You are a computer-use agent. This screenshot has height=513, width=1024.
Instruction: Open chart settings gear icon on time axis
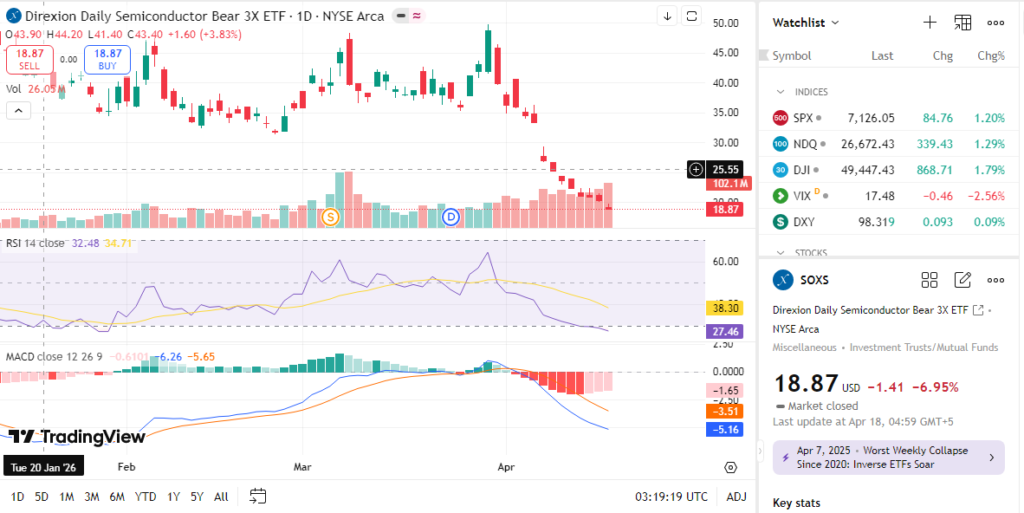click(731, 467)
